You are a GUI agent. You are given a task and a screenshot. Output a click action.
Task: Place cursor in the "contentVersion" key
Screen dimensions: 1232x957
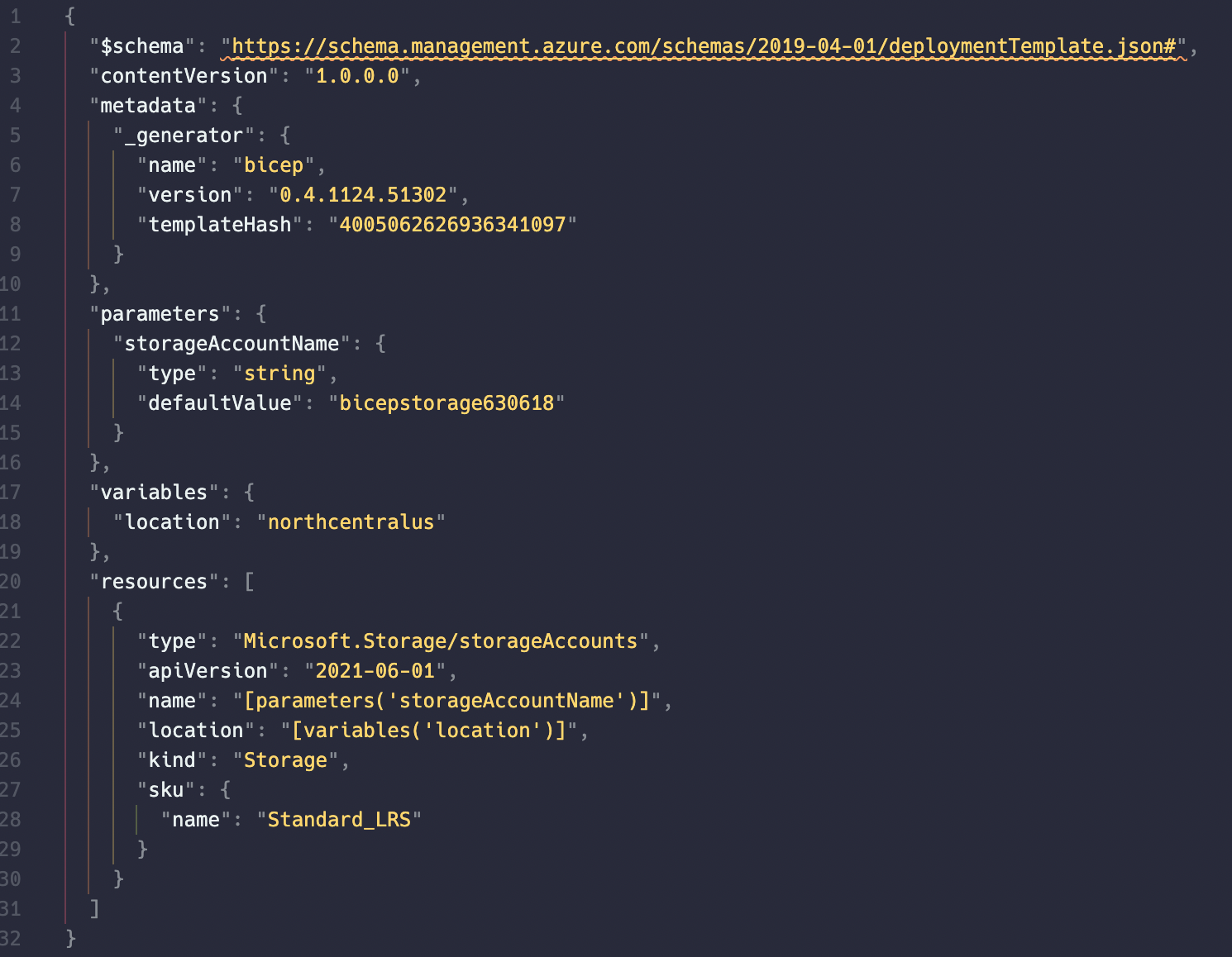pyautogui.click(x=184, y=76)
